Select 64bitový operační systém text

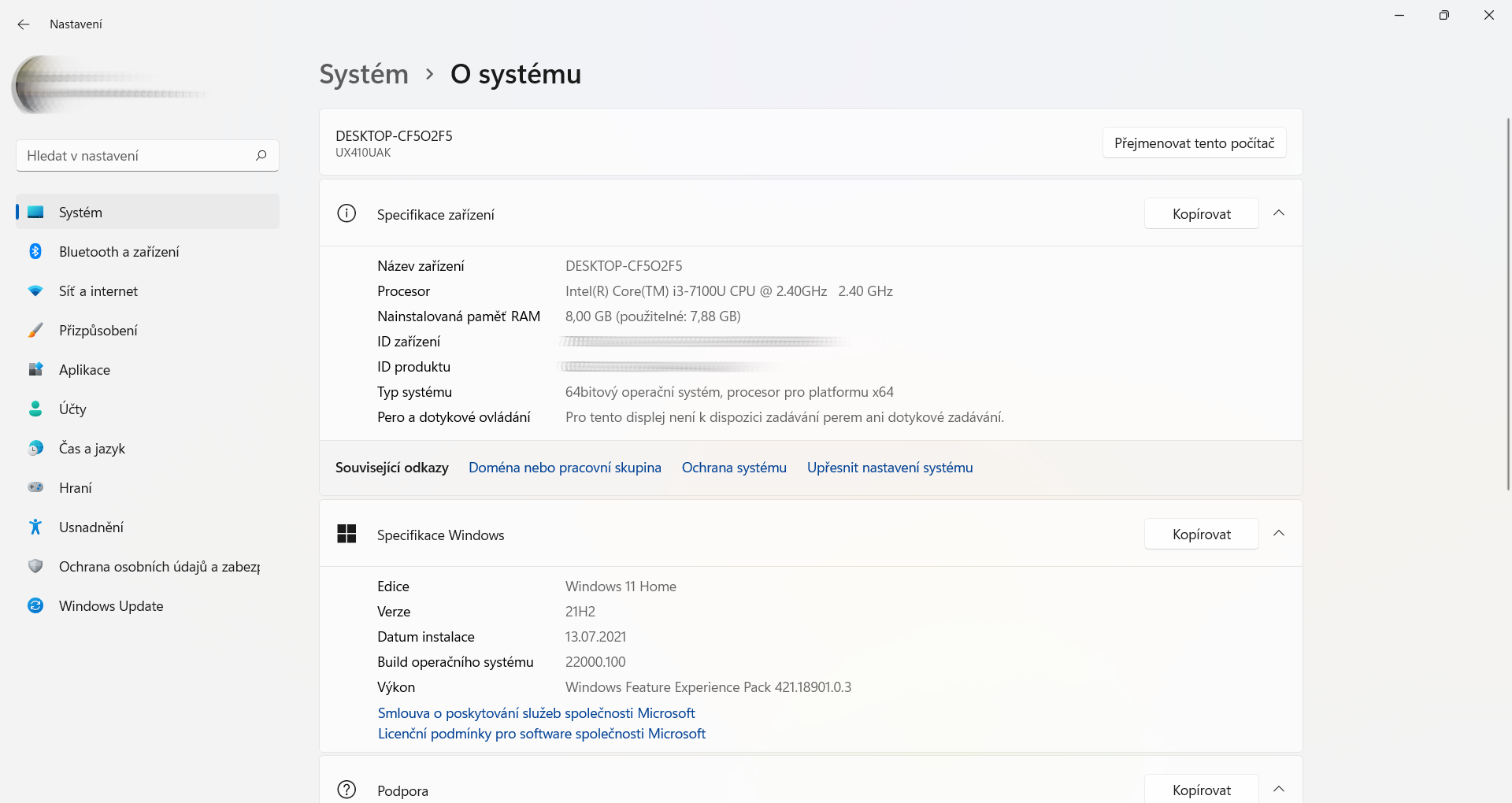[x=729, y=392]
